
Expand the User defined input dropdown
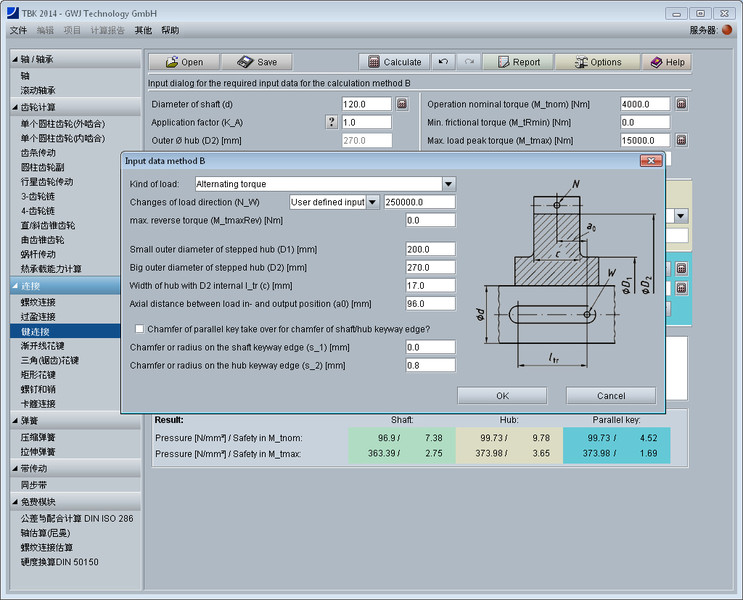tap(373, 202)
